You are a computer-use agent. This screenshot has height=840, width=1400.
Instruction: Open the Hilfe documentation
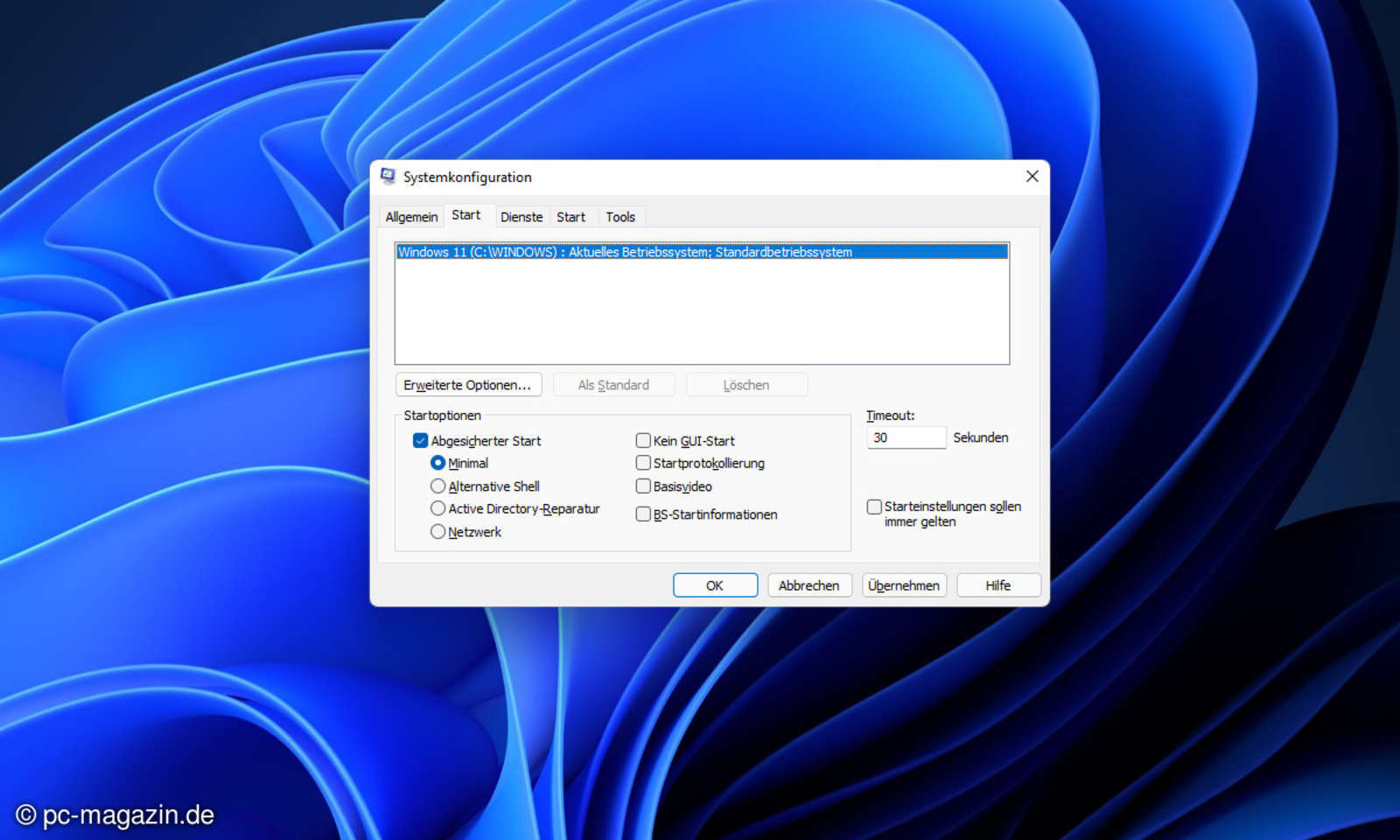click(997, 584)
